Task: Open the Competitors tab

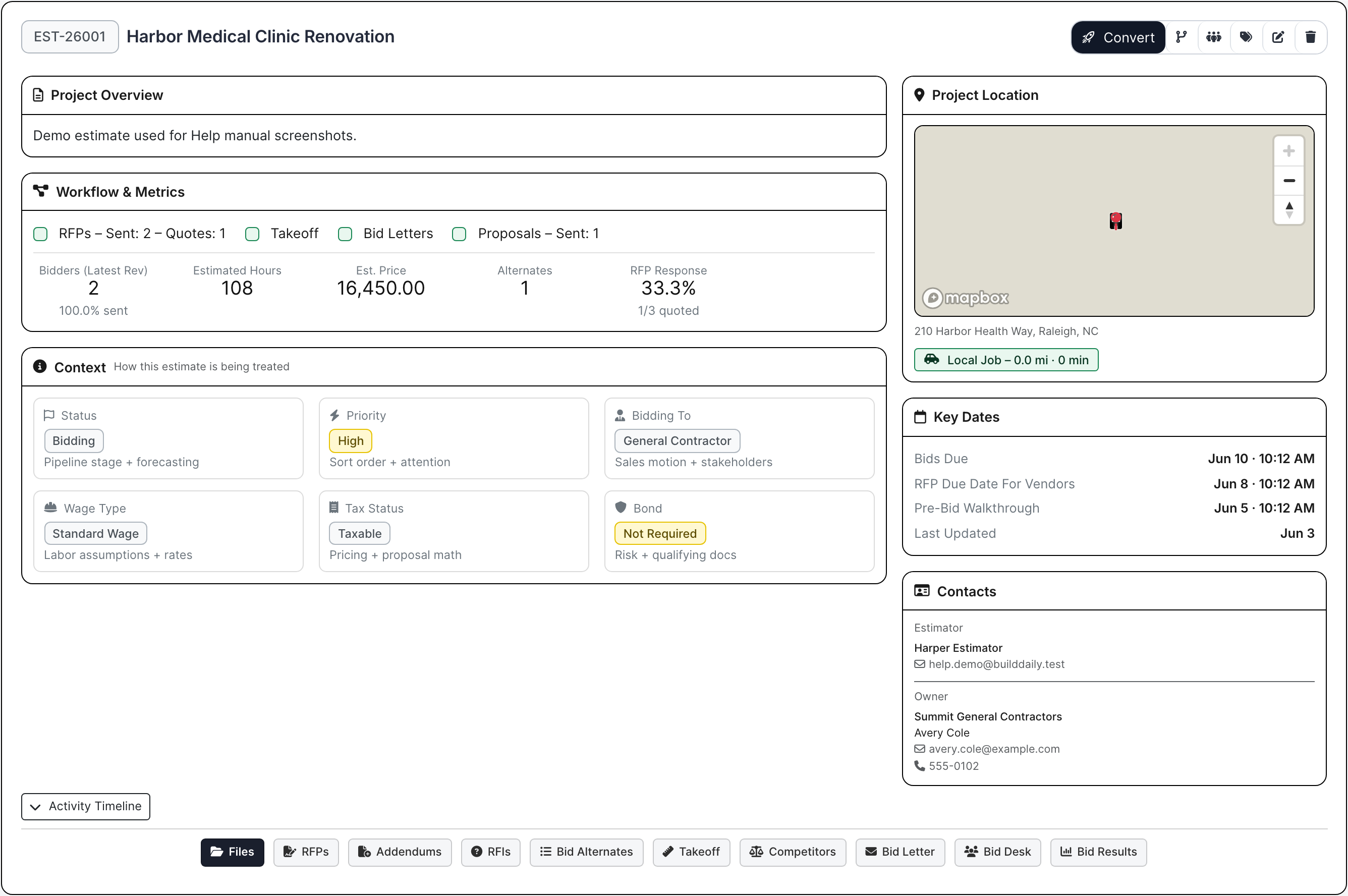Action: pyautogui.click(x=792, y=852)
